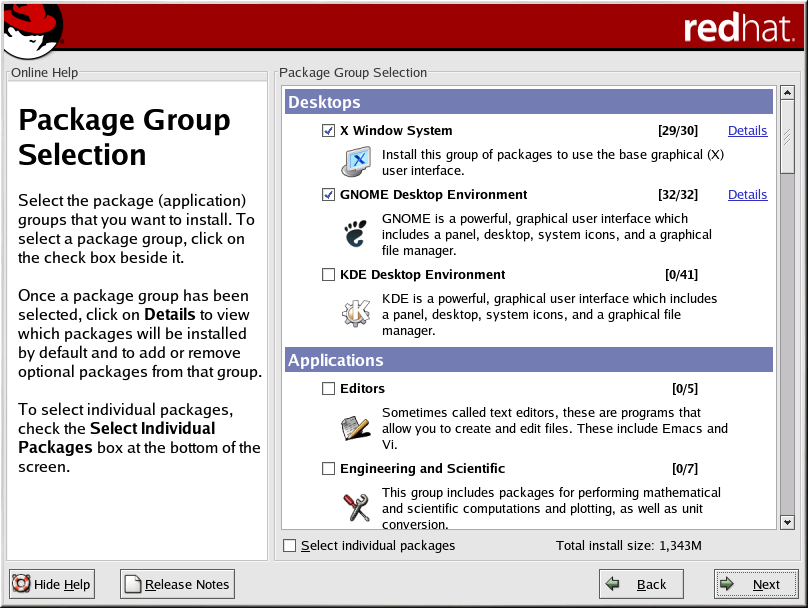Click the redhat wordmark in the banner

coord(738,28)
